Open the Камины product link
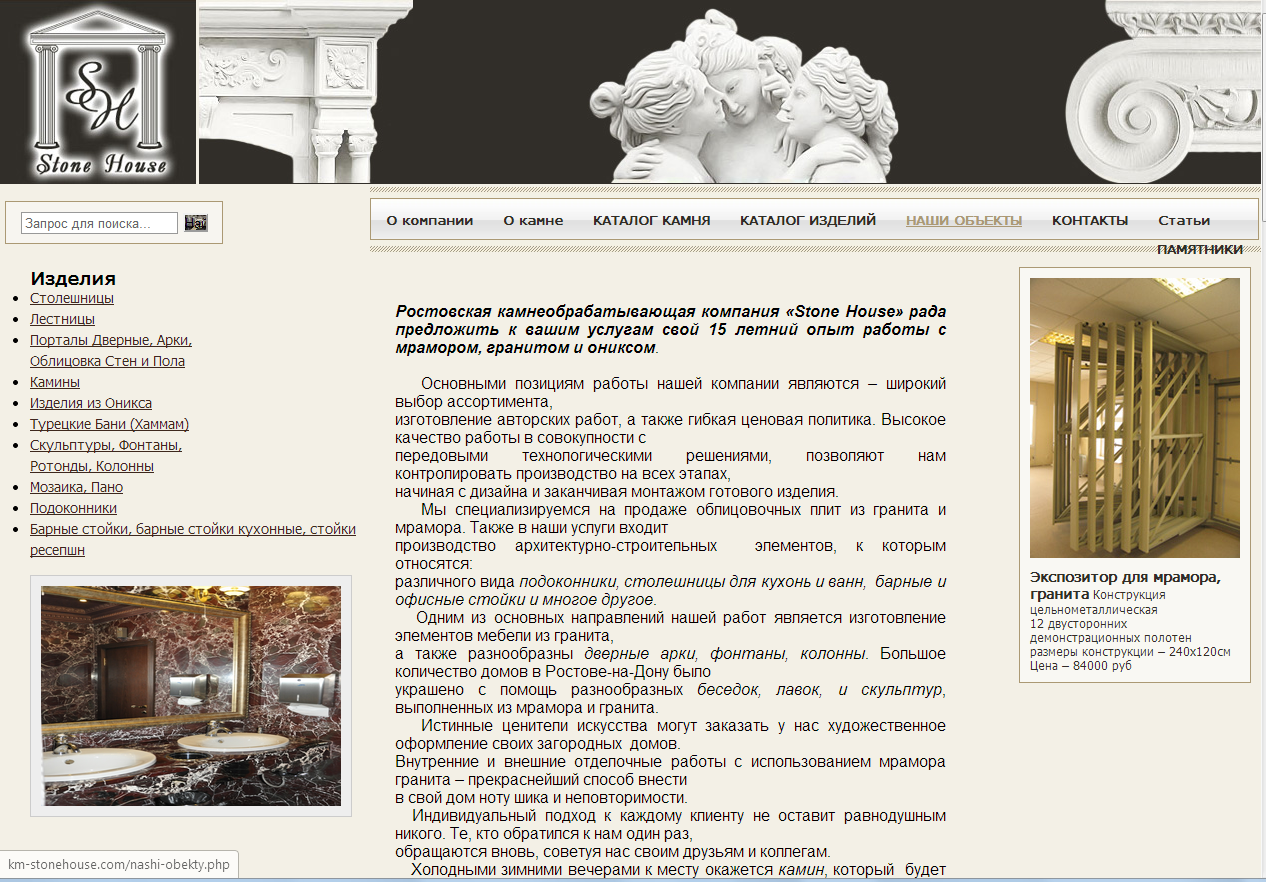The image size is (1266, 882). [55, 382]
